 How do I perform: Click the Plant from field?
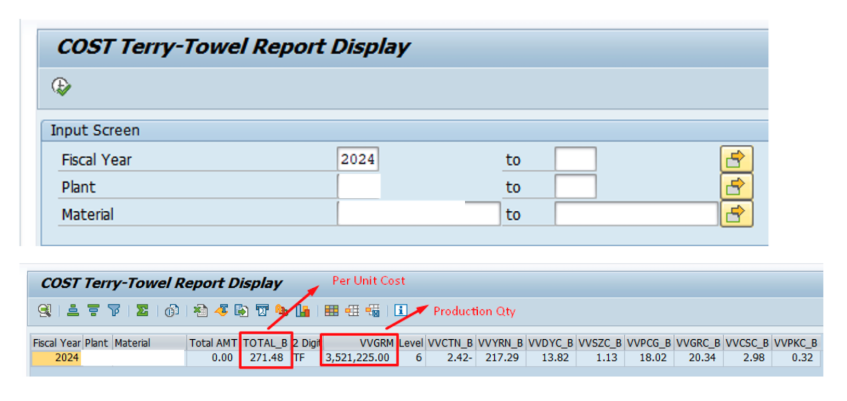(x=359, y=186)
